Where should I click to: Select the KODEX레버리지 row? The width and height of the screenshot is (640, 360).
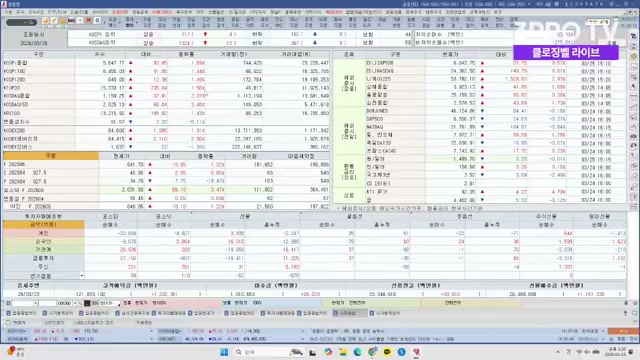(x=166, y=139)
